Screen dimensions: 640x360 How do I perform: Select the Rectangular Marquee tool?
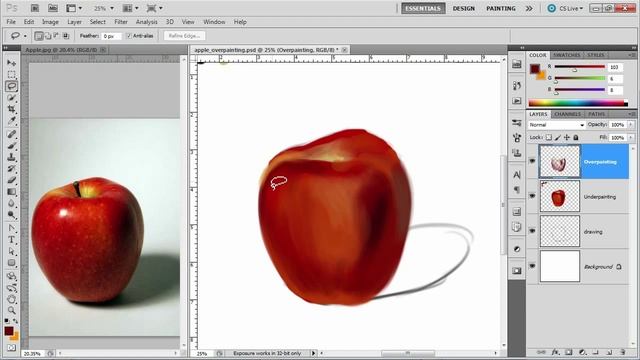(x=11, y=75)
